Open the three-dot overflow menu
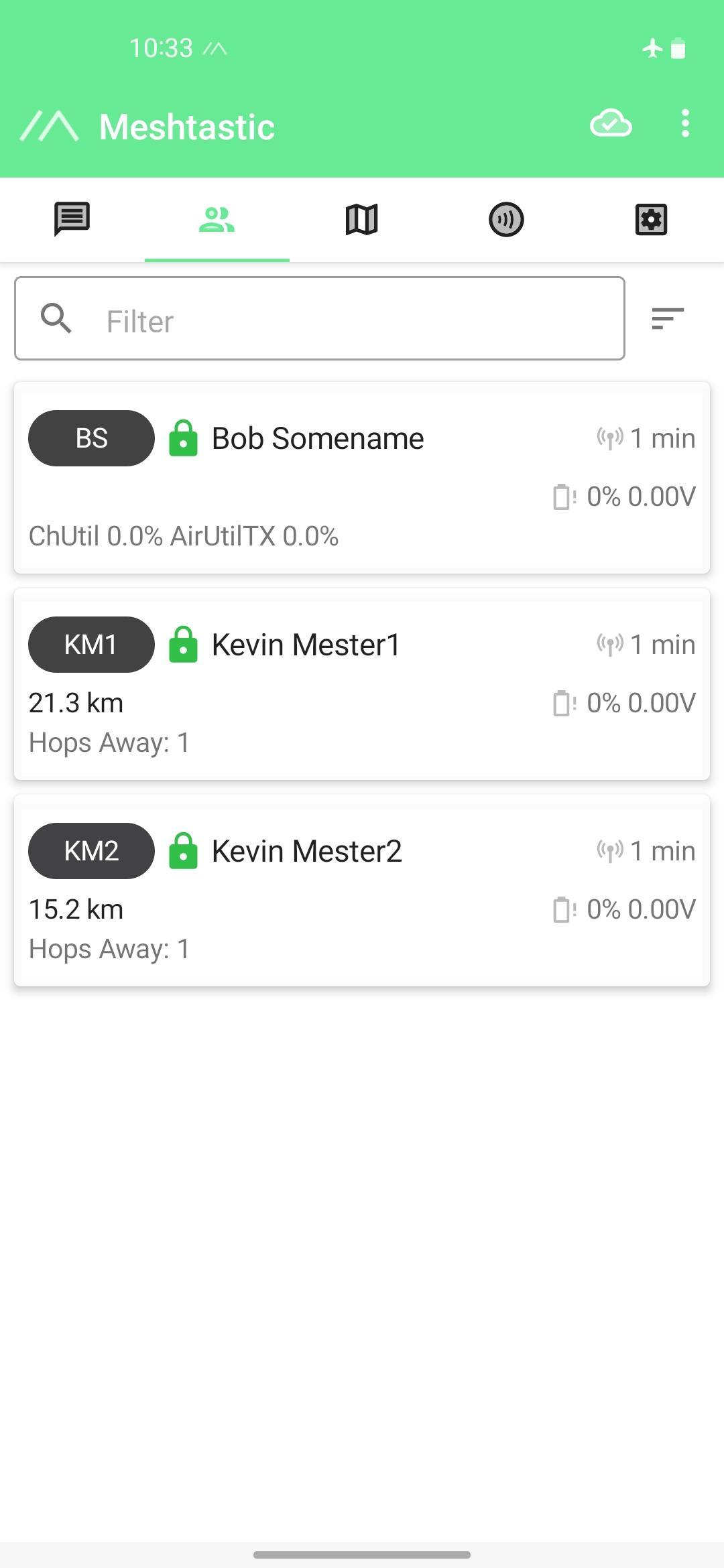This screenshot has width=724, height=1568. 684,124
